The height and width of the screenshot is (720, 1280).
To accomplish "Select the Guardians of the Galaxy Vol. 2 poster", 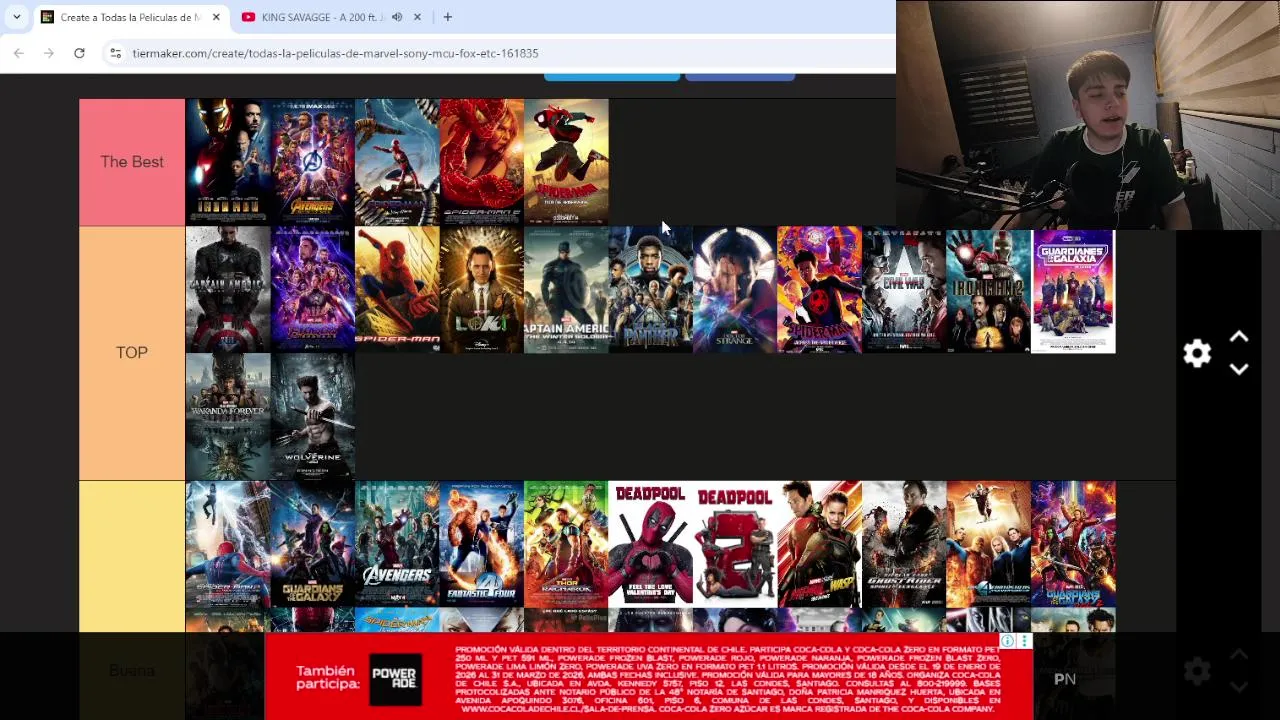I will [1073, 544].
